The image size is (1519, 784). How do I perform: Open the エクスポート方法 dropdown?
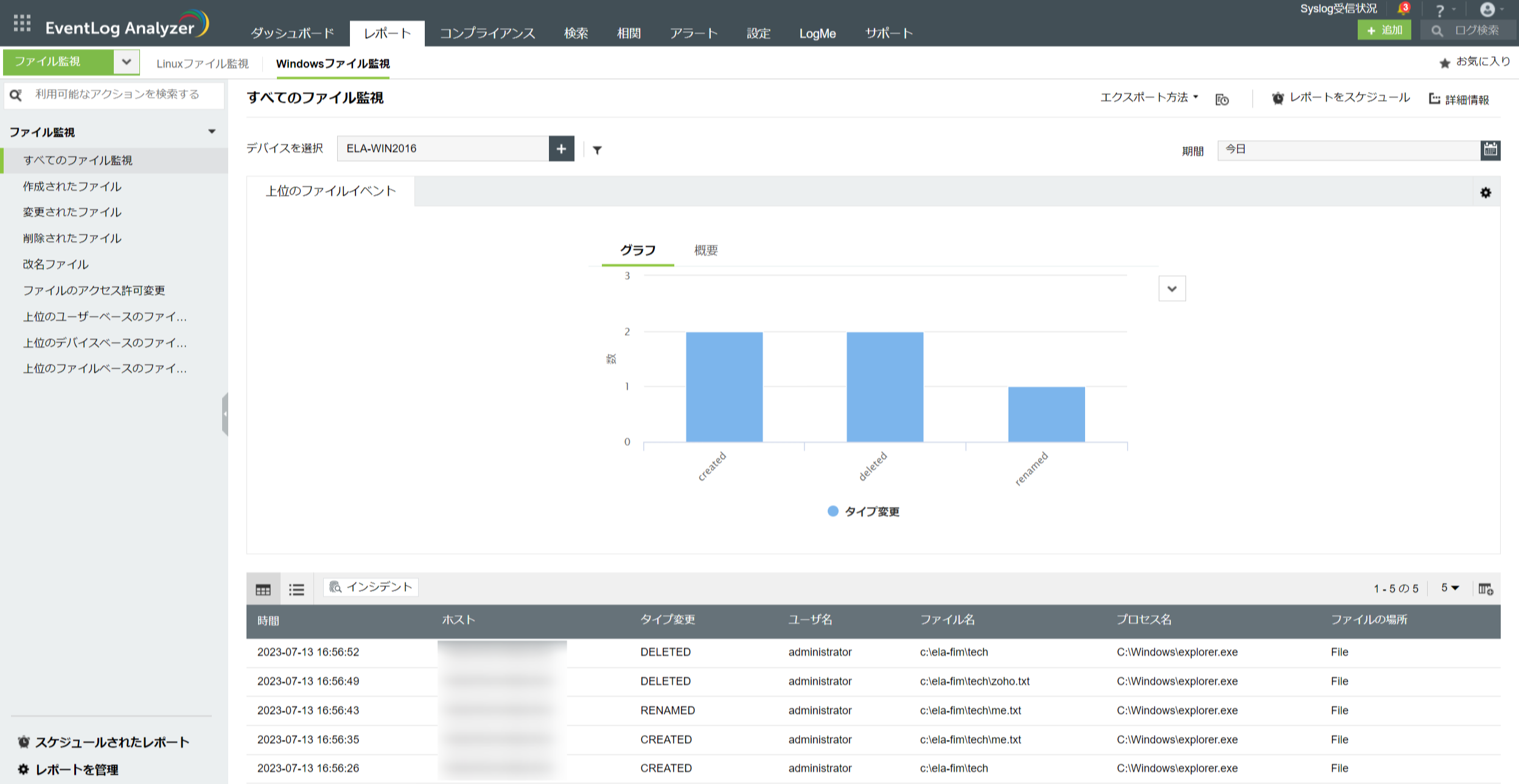point(1148,97)
